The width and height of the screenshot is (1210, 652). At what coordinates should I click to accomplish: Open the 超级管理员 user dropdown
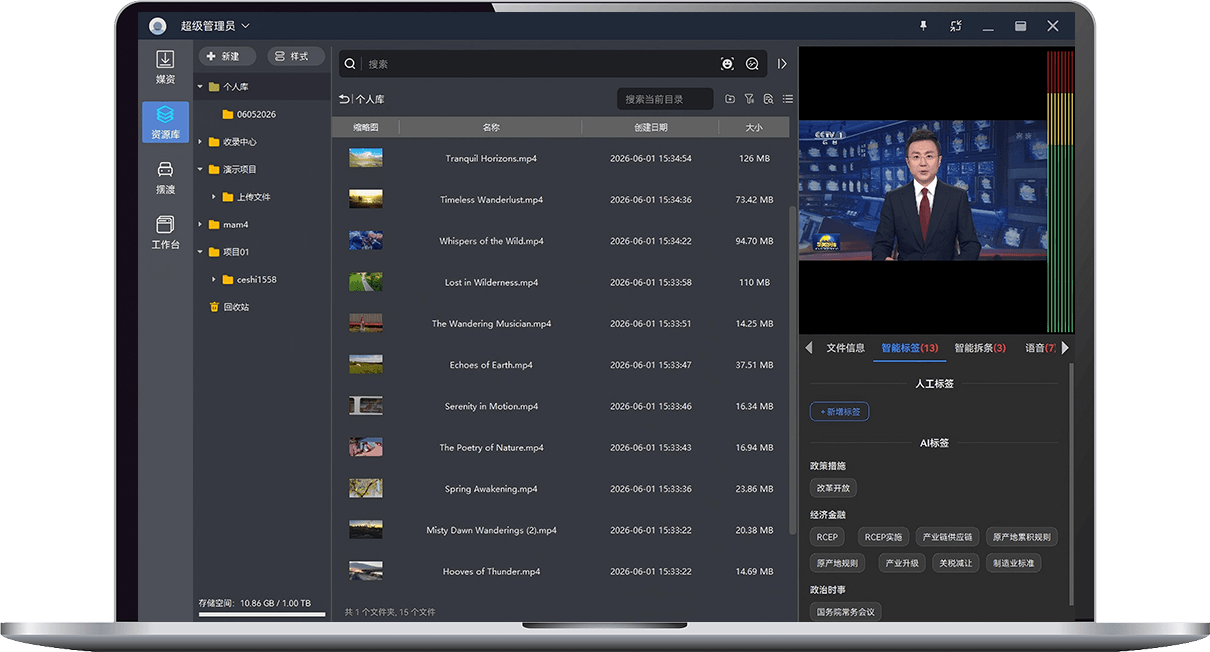point(215,26)
